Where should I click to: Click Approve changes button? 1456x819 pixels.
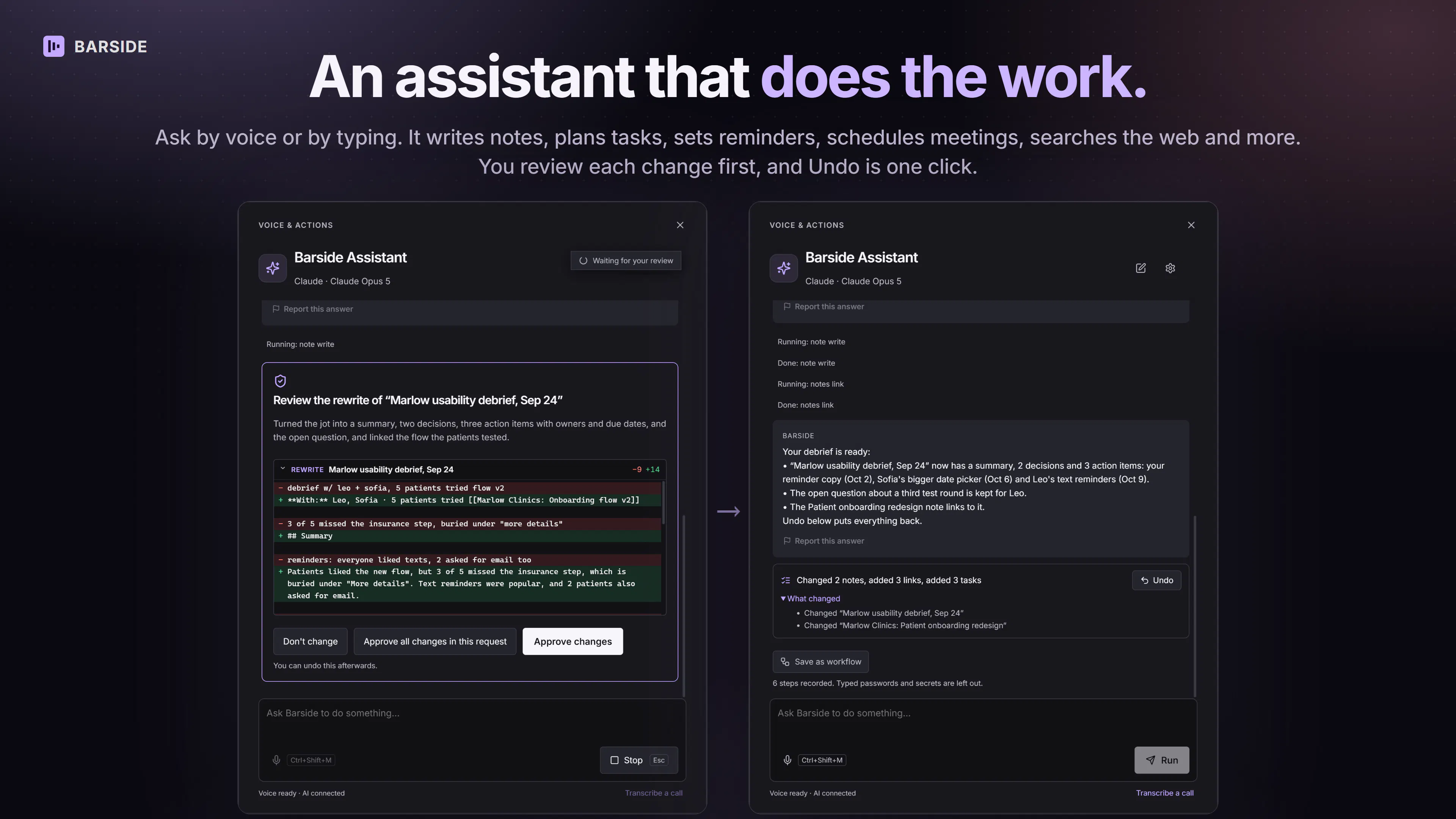573,642
